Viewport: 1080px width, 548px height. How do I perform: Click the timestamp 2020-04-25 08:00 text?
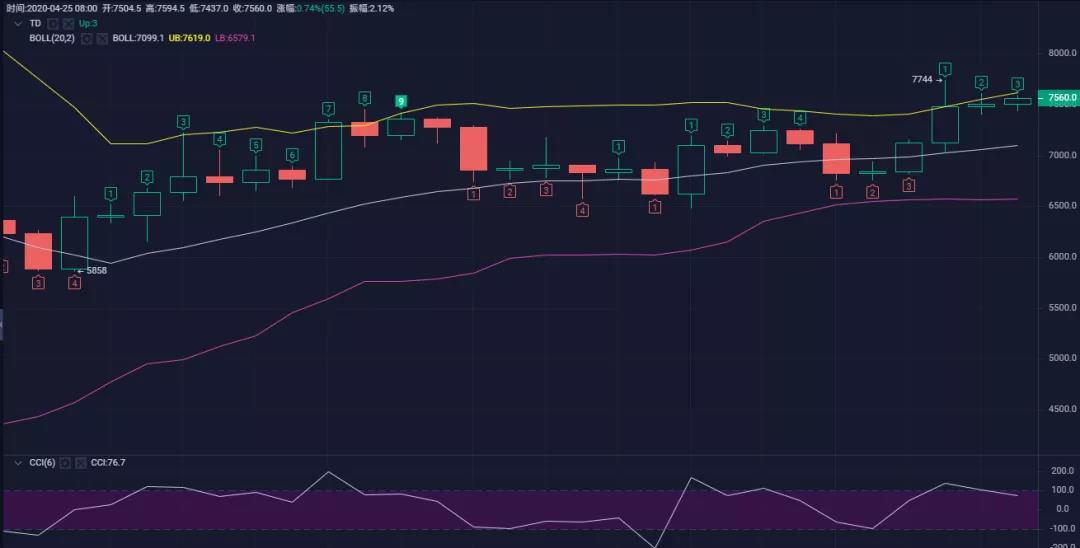pos(61,9)
